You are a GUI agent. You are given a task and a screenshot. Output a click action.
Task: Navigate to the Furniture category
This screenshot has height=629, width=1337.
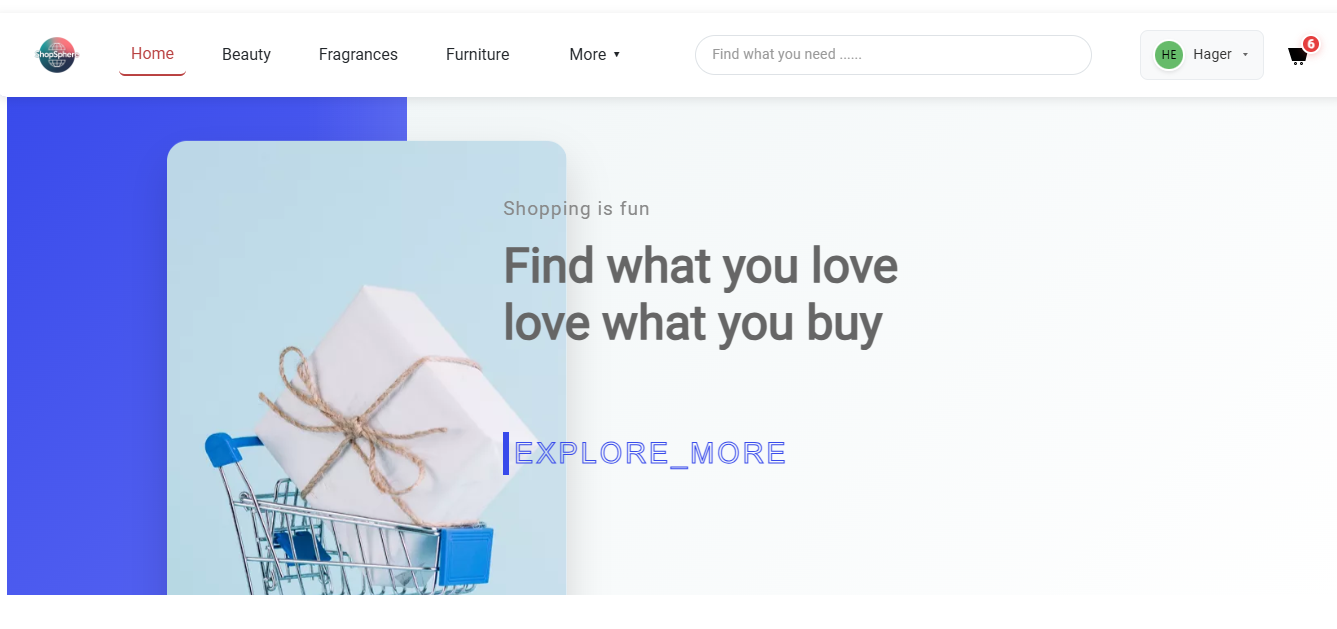coord(477,55)
